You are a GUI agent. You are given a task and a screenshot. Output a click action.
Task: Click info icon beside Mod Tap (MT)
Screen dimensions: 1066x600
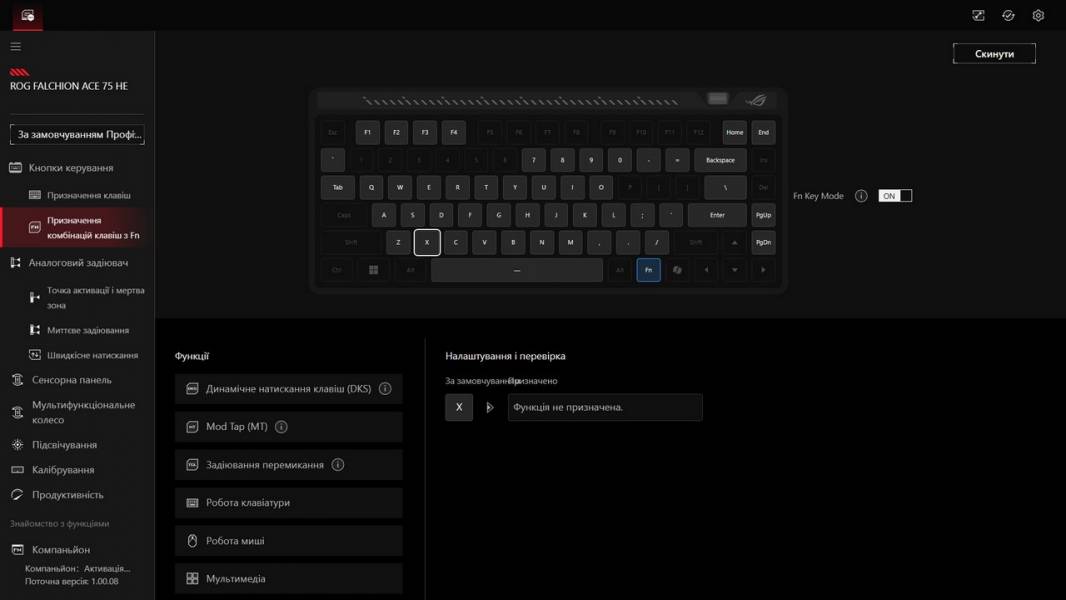click(x=281, y=427)
